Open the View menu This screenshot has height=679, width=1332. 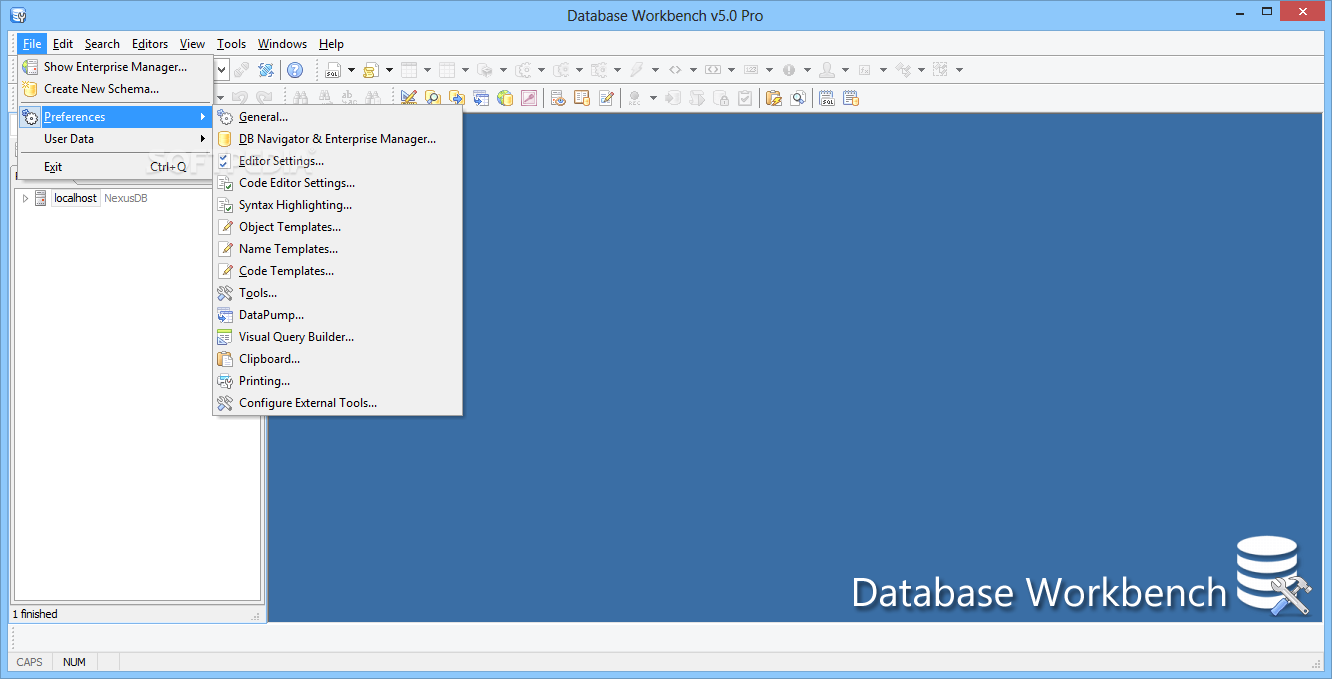pos(192,44)
